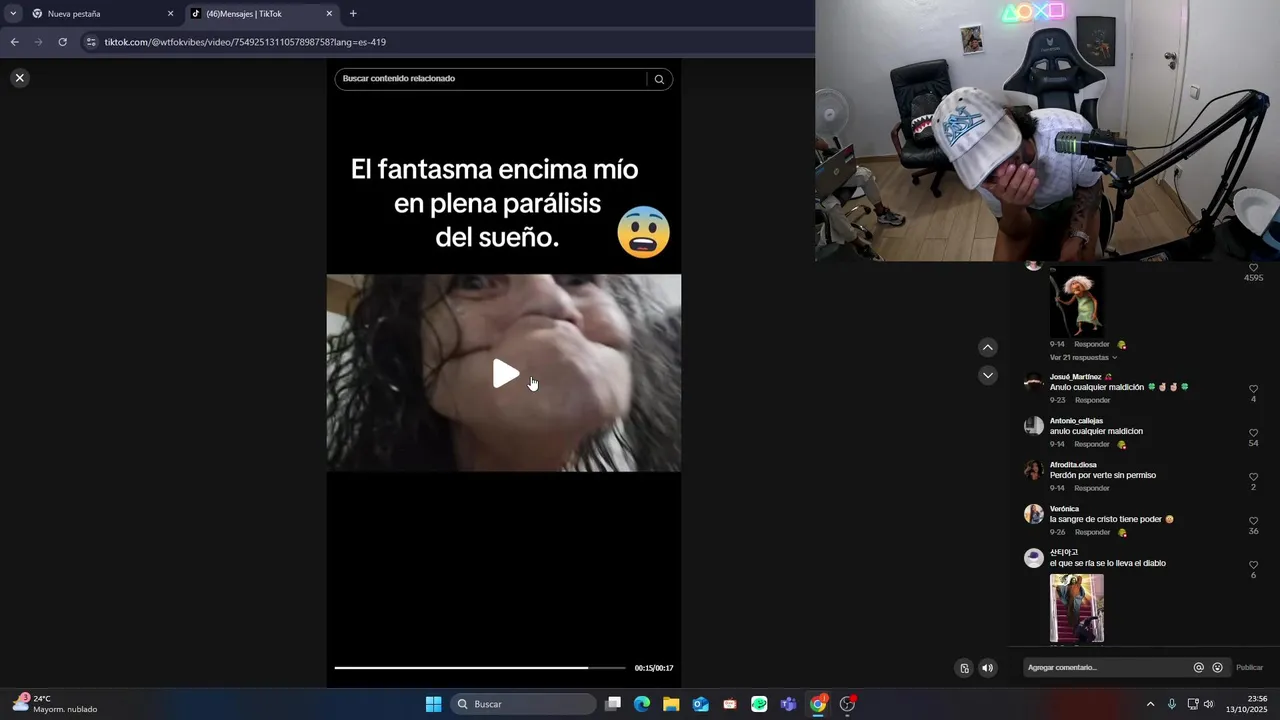The width and height of the screenshot is (1280, 720).
Task: Reply to Afrodita.diosa's comment
Action: 1092,488
